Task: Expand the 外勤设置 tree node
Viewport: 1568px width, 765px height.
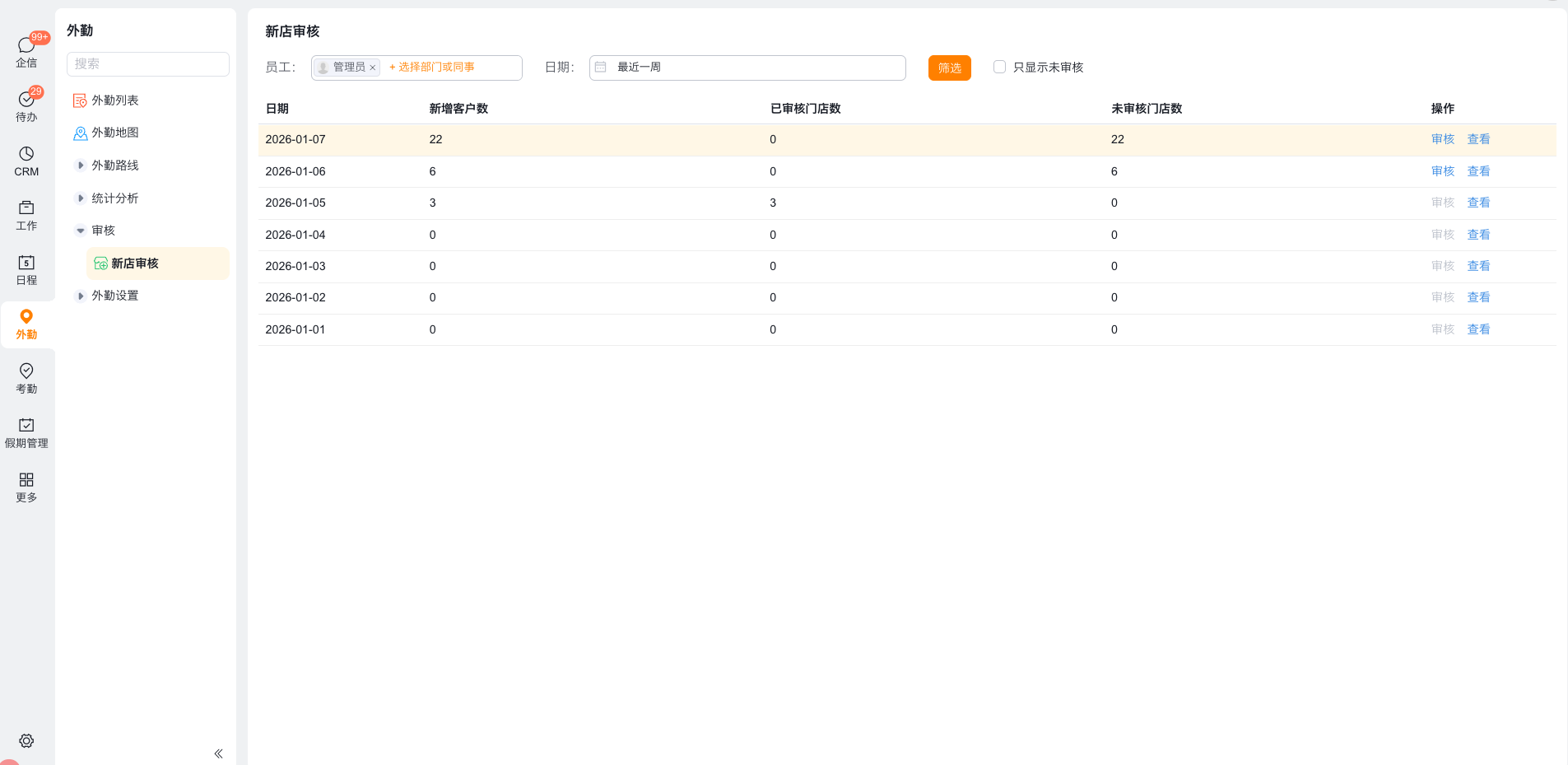Action: pos(80,296)
